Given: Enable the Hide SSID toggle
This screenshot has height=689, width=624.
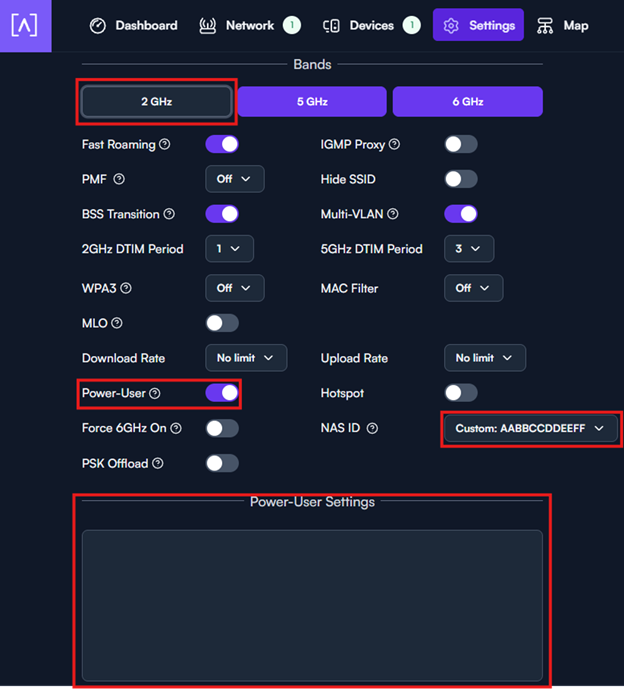Looking at the screenshot, I should [x=461, y=179].
